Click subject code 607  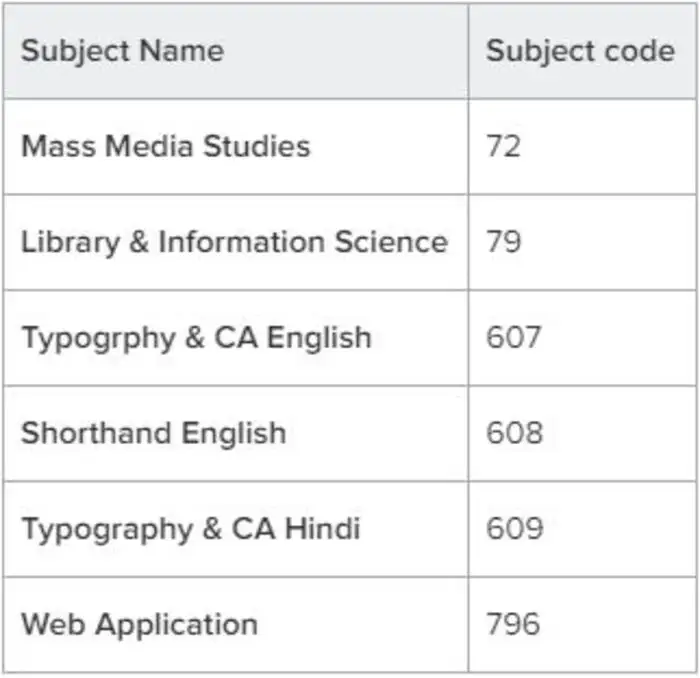514,337
